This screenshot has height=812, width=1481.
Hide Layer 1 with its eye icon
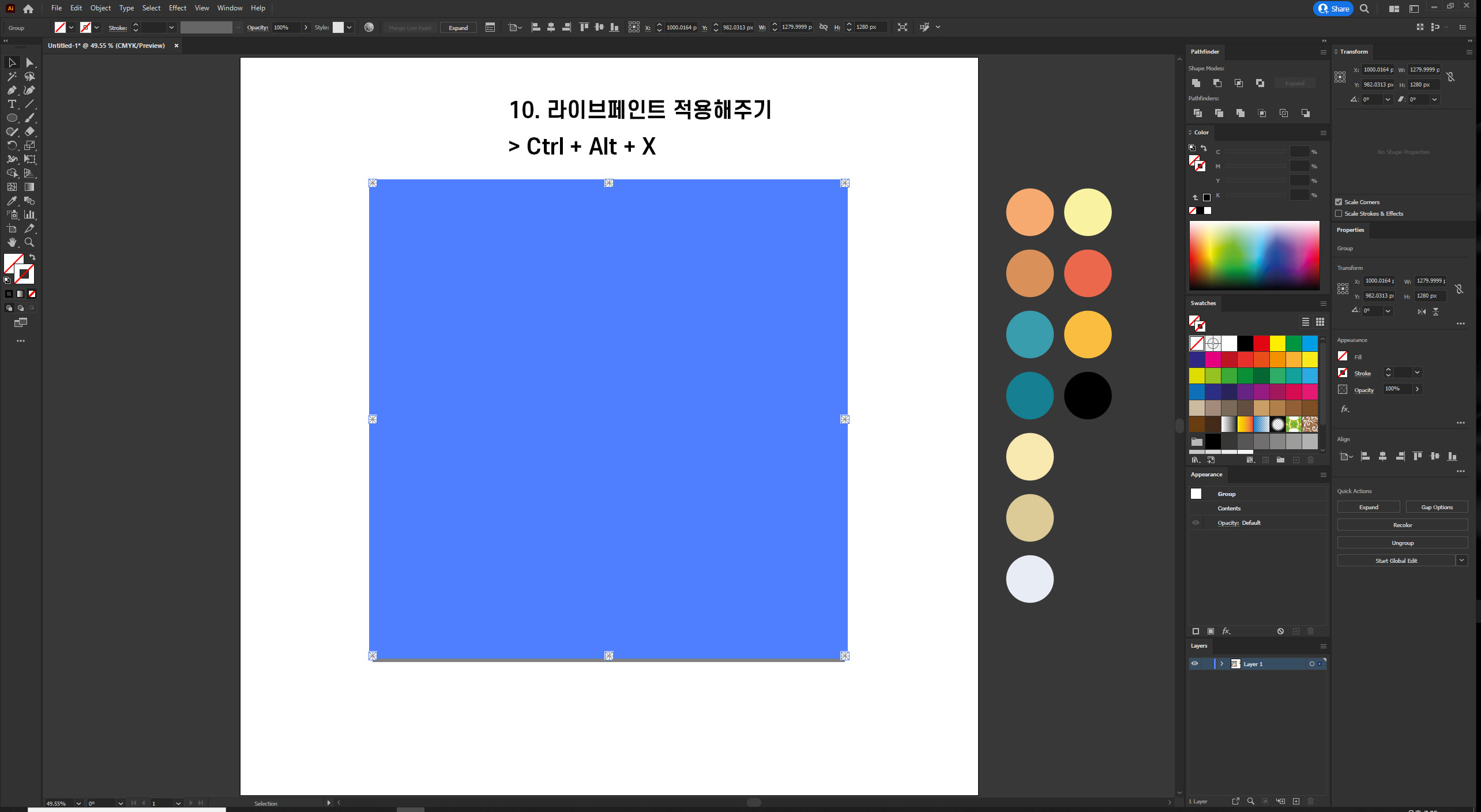point(1195,664)
